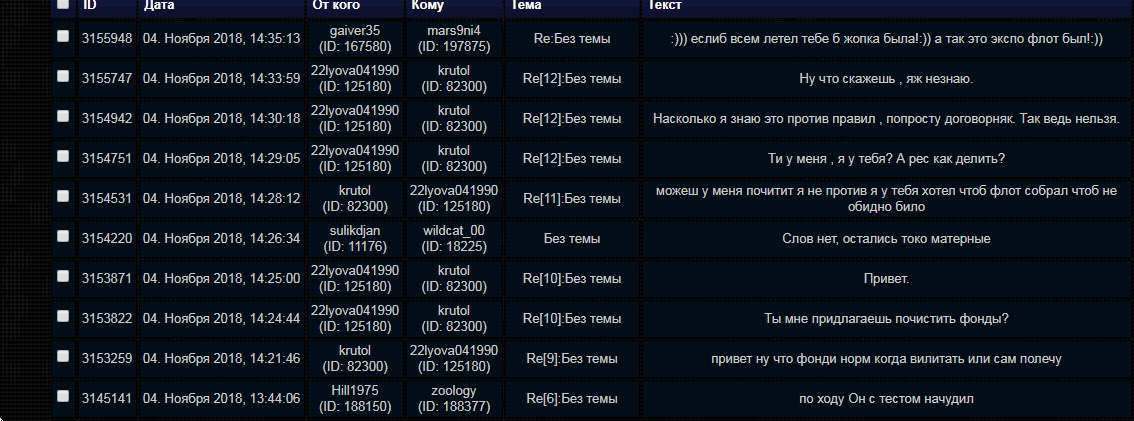1134x421 pixels.
Task: Click subject Без темы from sulikdjan
Action: point(571,239)
